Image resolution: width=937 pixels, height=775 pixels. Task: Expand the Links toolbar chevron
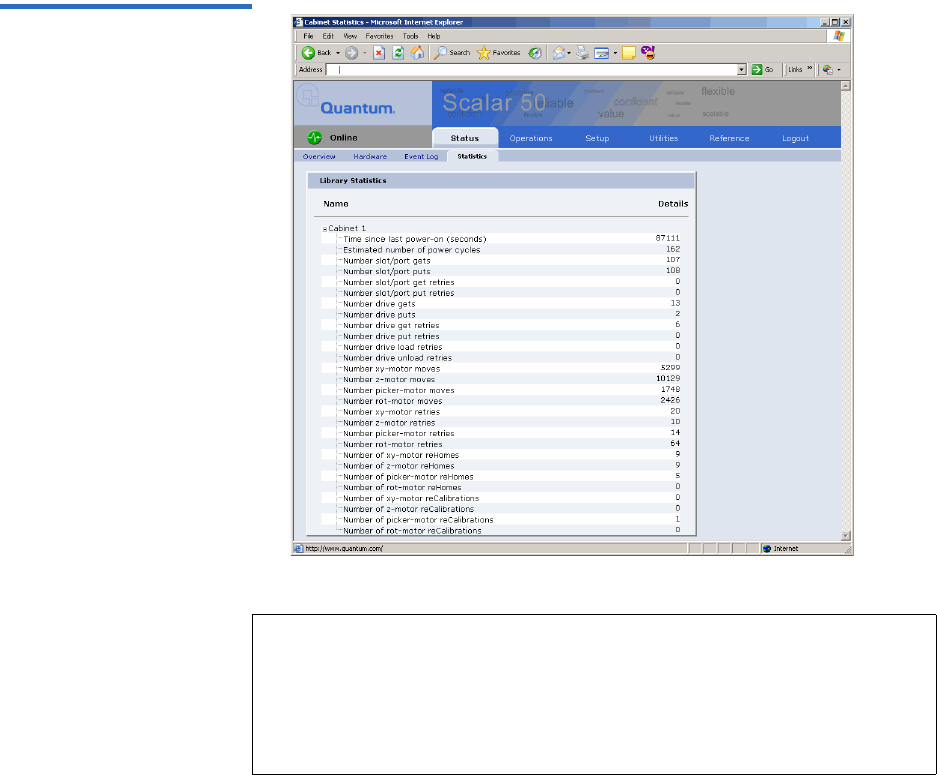[810, 68]
